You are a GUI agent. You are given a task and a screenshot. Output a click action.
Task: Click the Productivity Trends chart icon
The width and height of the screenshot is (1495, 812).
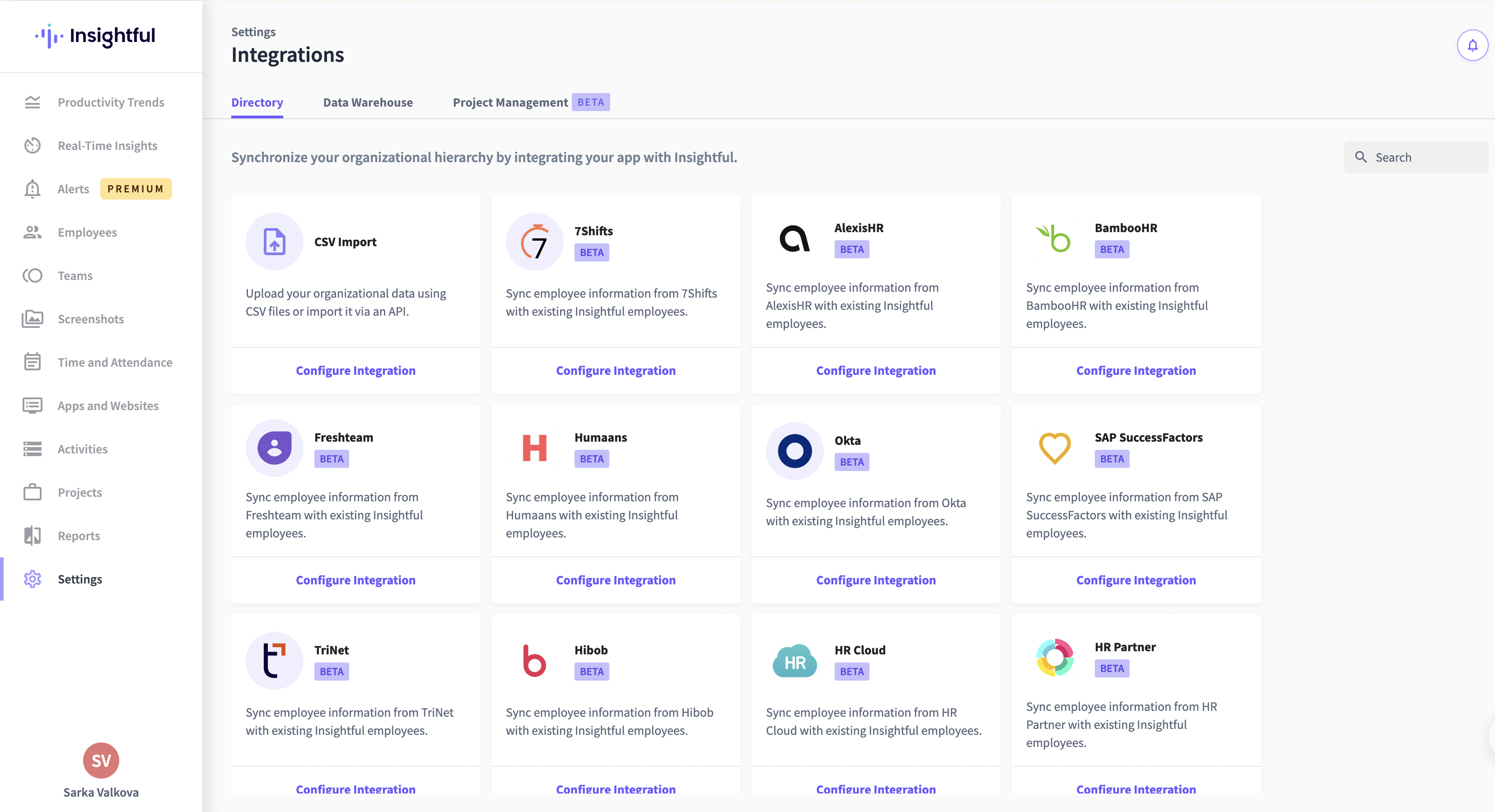pos(33,102)
